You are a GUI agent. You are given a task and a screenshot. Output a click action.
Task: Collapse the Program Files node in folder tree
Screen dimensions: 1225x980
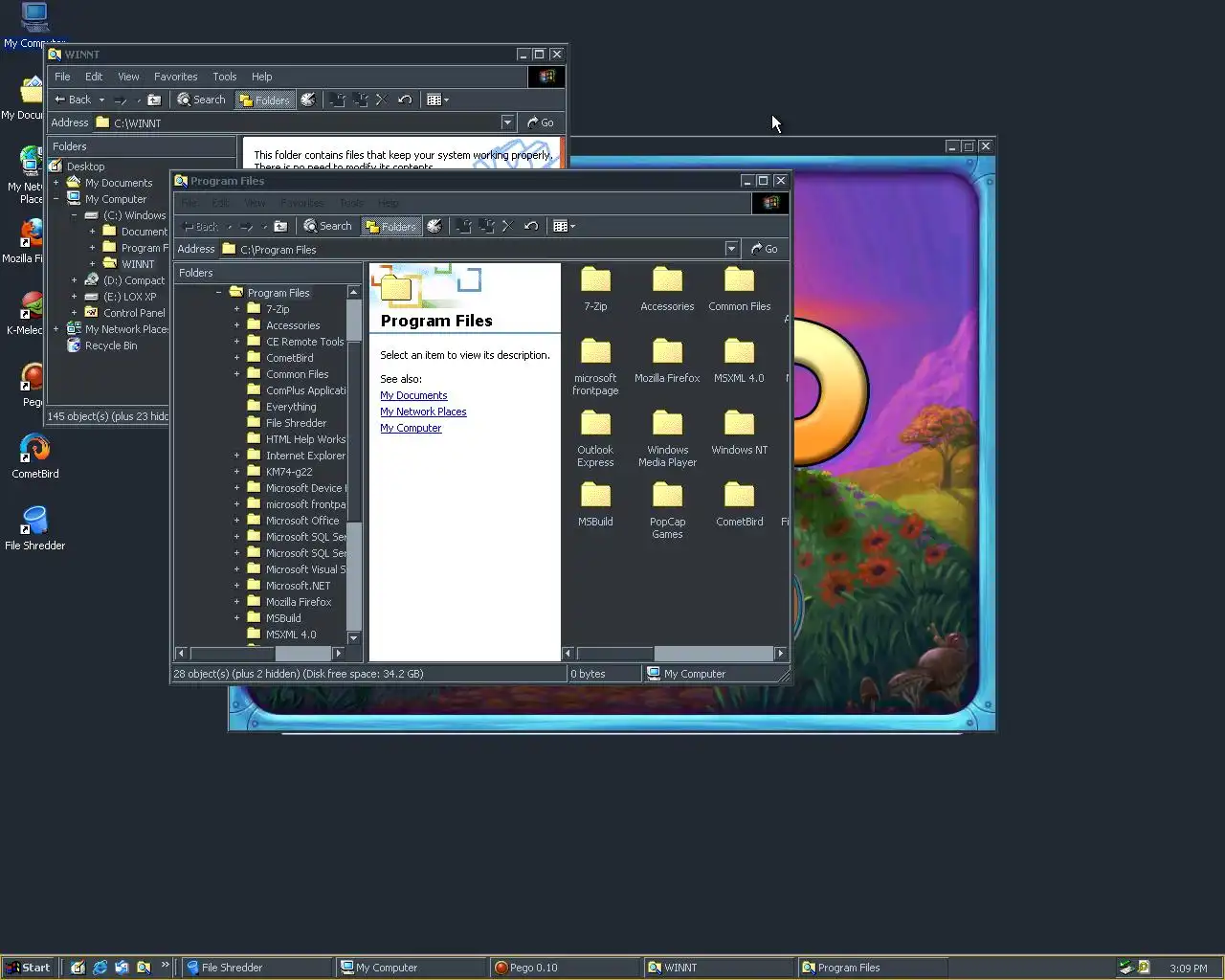[x=218, y=293]
